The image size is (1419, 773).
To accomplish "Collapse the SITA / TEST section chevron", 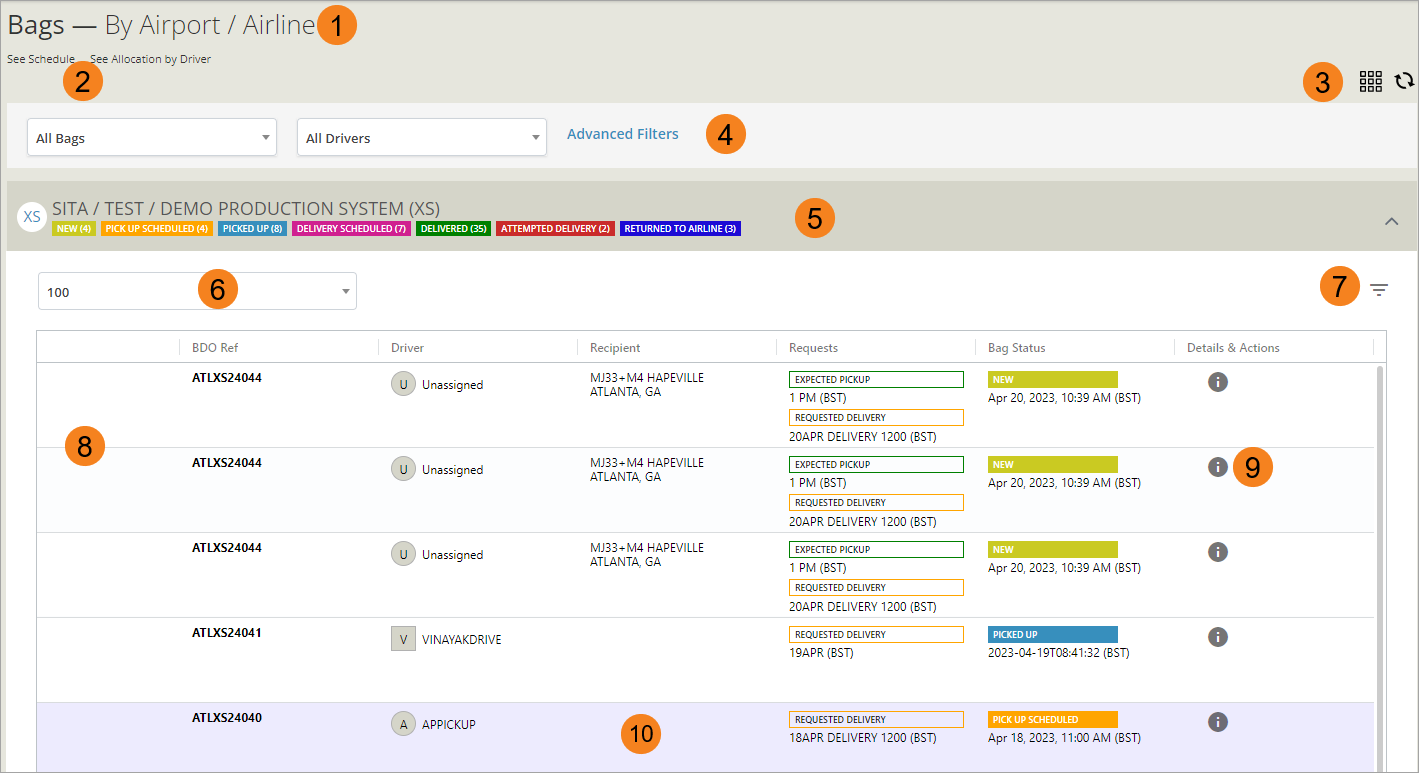I will pyautogui.click(x=1391, y=221).
